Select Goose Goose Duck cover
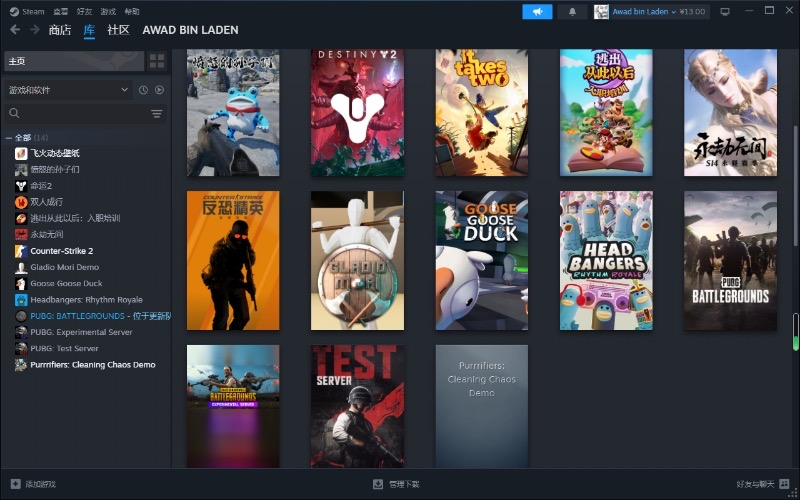Viewport: 800px width, 500px height. pyautogui.click(x=482, y=261)
